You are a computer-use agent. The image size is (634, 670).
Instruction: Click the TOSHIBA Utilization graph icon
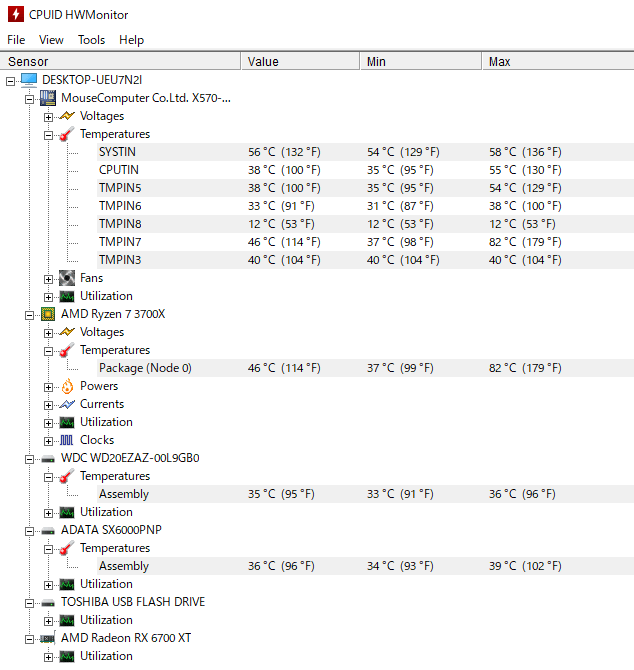(x=67, y=620)
